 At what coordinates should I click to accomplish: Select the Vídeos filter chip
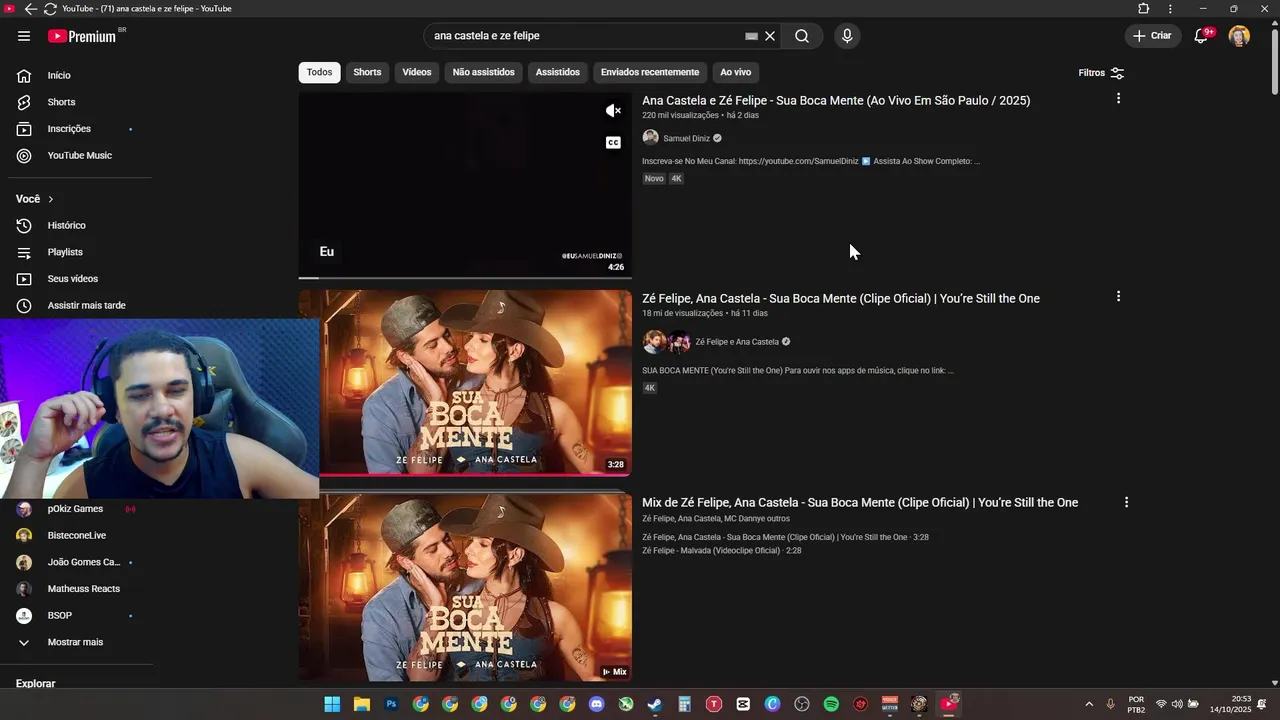coord(417,72)
